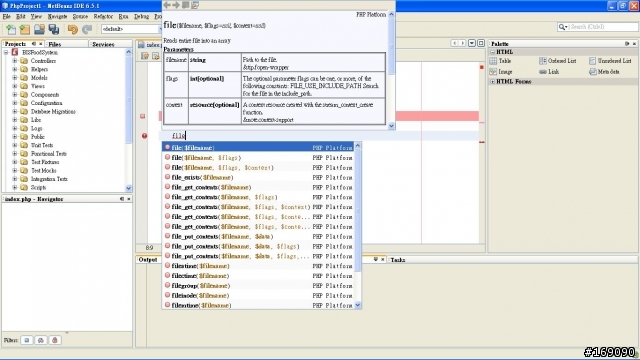Choose file_put_contents($filename, $data) suggestion

click(x=258, y=237)
